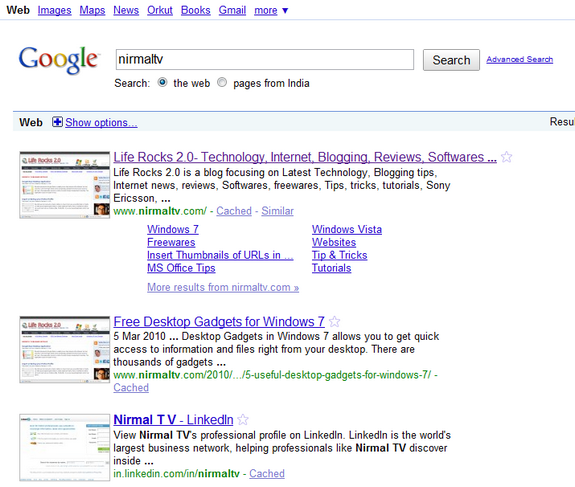This screenshot has height=487, width=575.
Task: Open Advanced Search link
Action: click(520, 59)
